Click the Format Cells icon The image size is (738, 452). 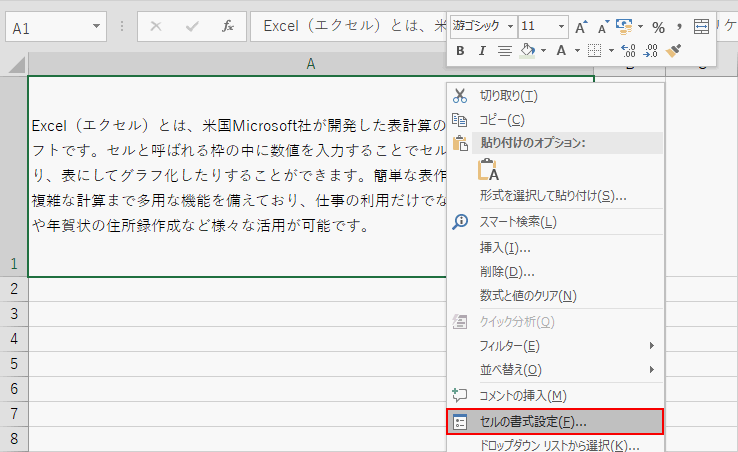click(459, 422)
